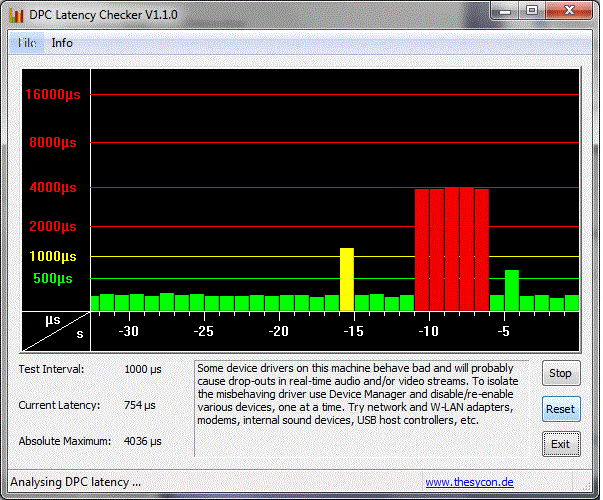Click the tall green bar near -5 s

coord(512,290)
